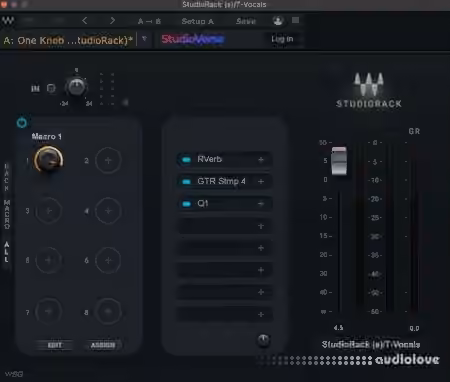The height and width of the screenshot is (382, 450).
Task: Click the macro ASSIGN button
Action: [103, 345]
